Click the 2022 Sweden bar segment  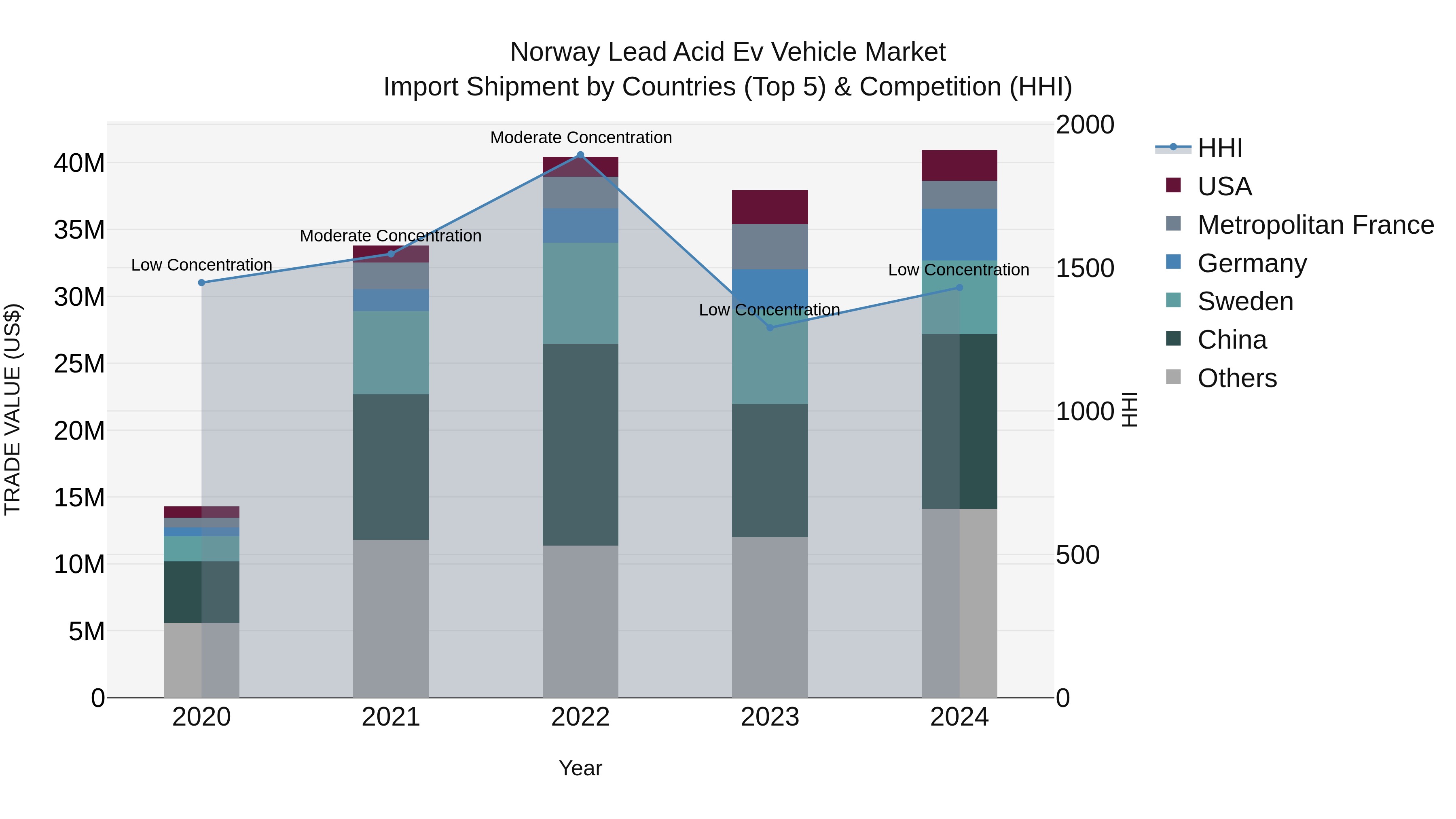[580, 293]
